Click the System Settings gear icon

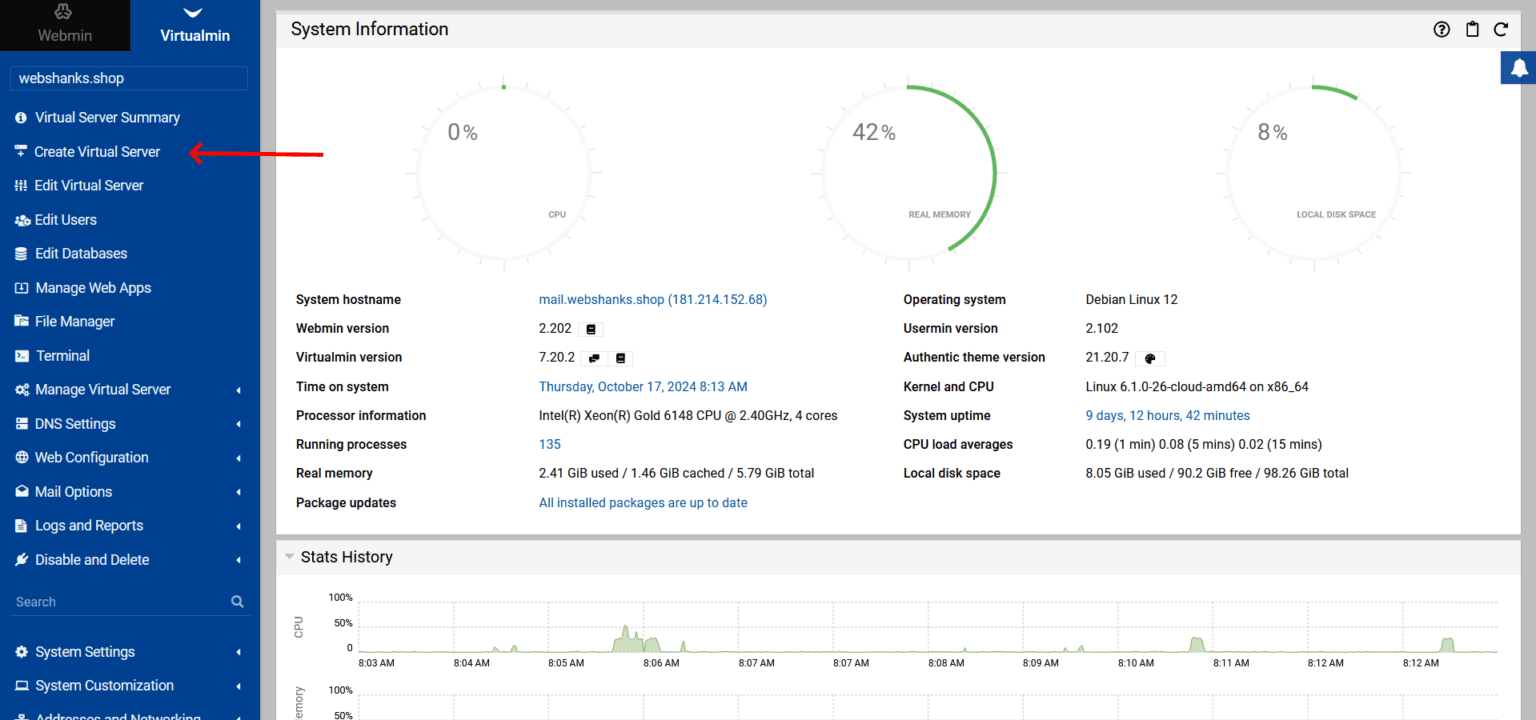click(x=21, y=651)
